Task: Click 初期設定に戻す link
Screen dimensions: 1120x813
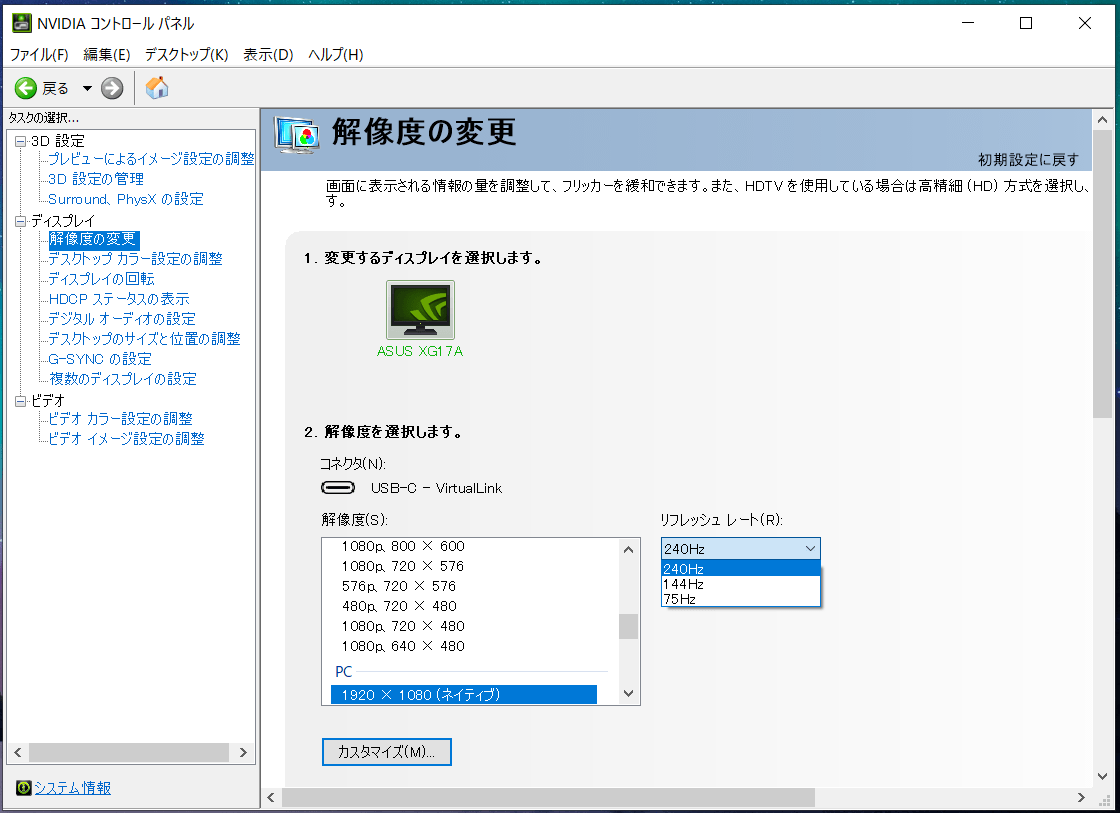Action: [1028, 159]
